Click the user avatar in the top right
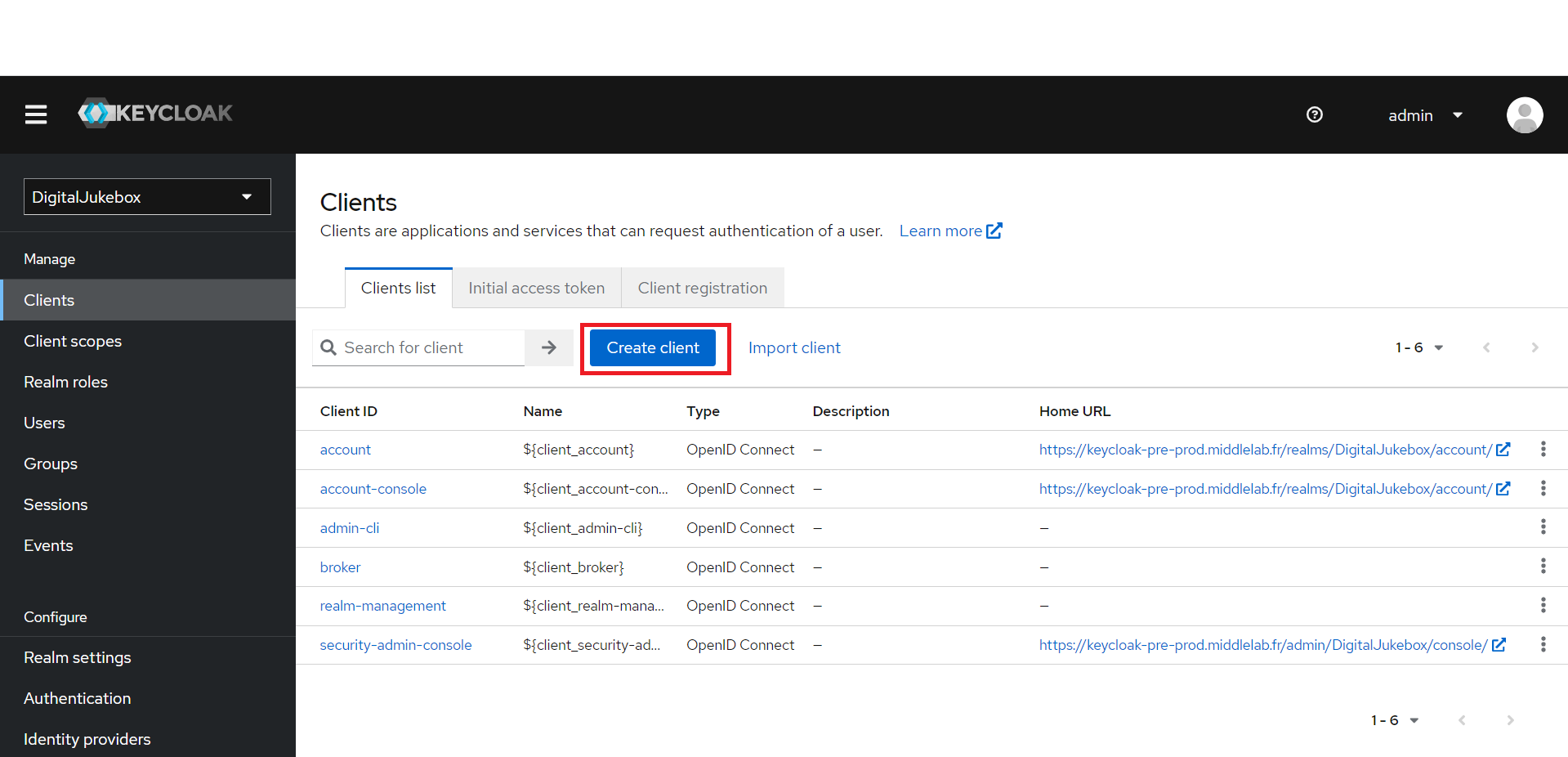 (x=1524, y=114)
